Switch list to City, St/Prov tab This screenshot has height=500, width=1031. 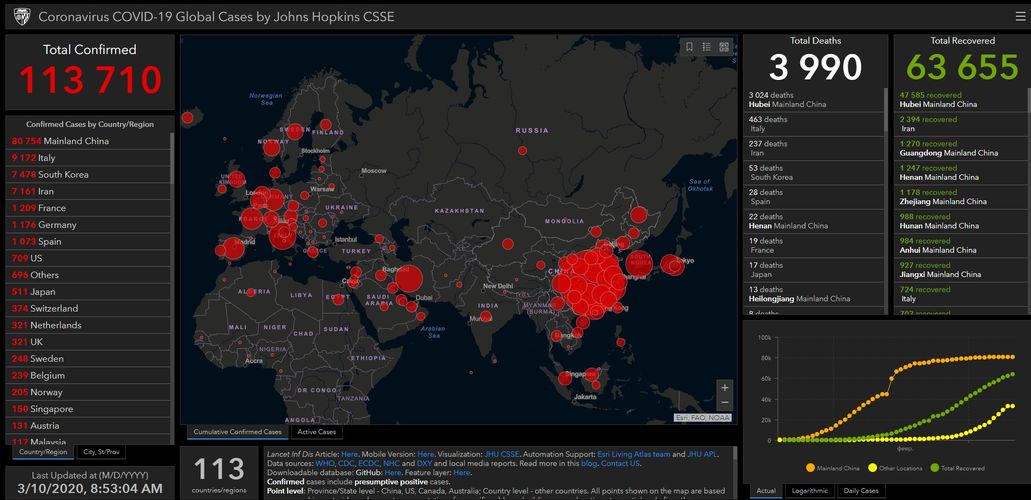pos(102,452)
